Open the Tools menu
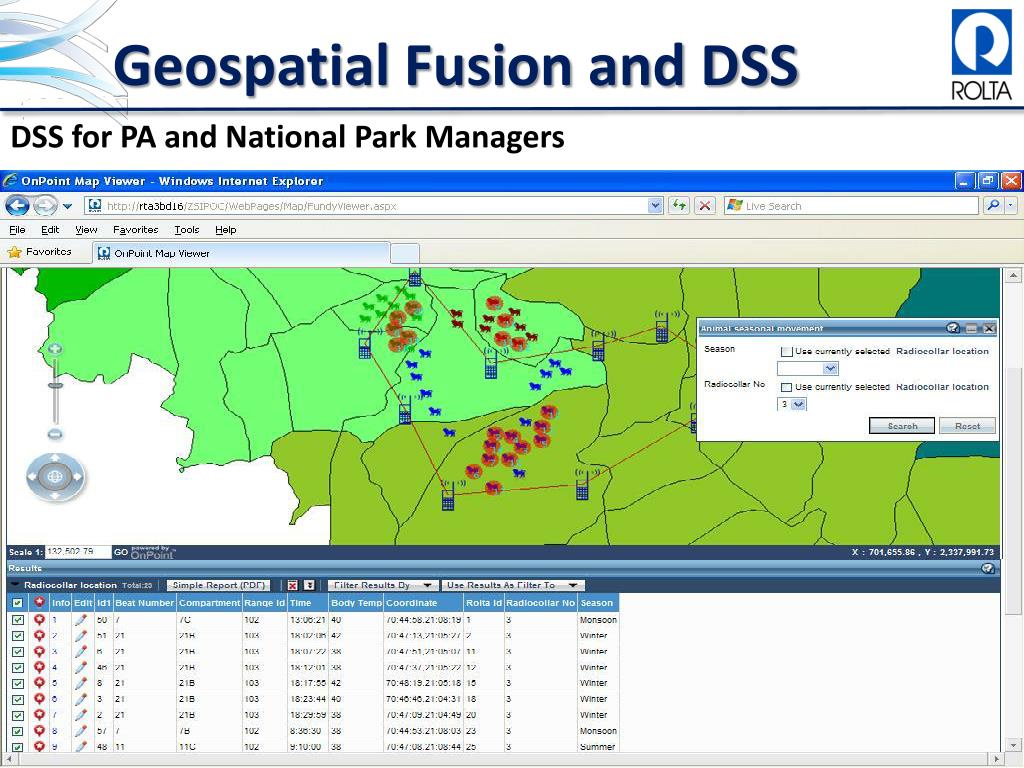 (187, 230)
